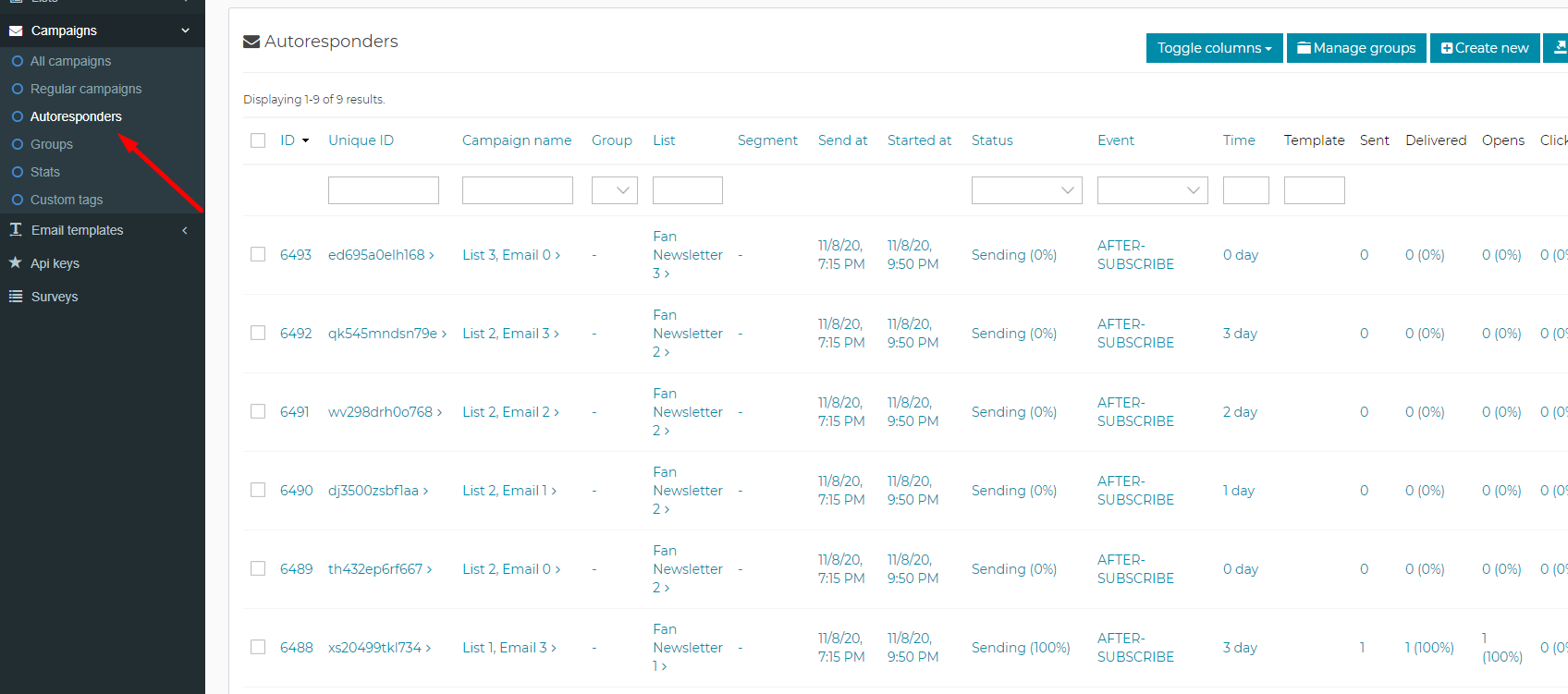
Task: Focus the Campaign name filter field
Action: click(518, 190)
